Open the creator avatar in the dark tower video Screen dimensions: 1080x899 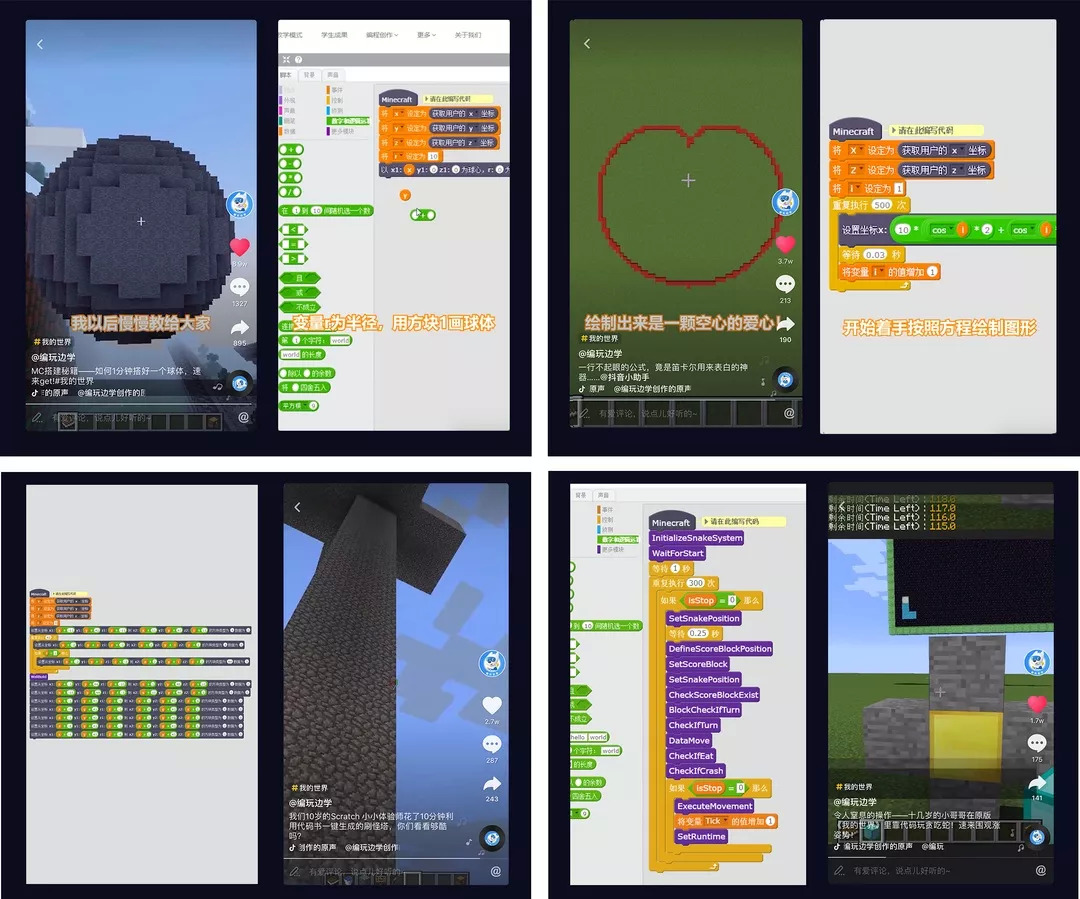(x=492, y=663)
